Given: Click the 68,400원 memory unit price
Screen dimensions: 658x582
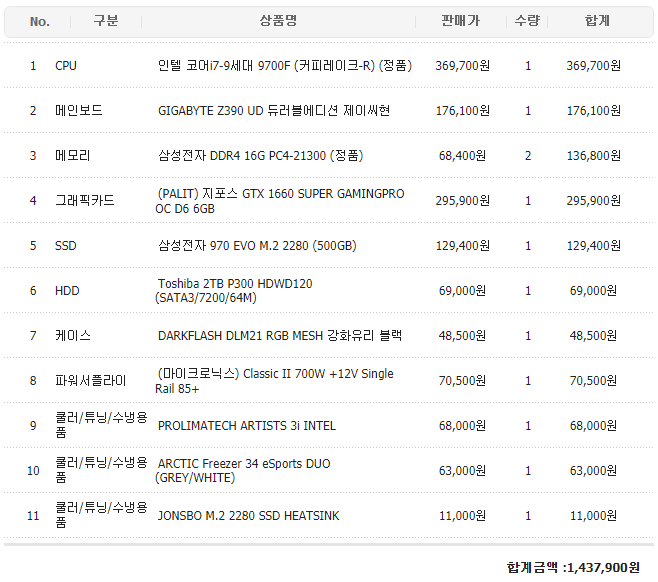Looking at the screenshot, I should tap(462, 156).
